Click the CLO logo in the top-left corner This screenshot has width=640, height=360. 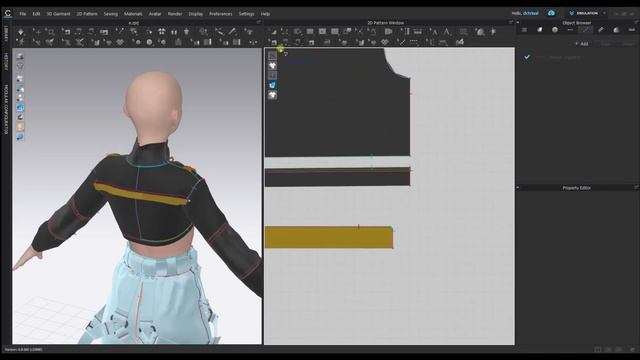(x=8, y=13)
